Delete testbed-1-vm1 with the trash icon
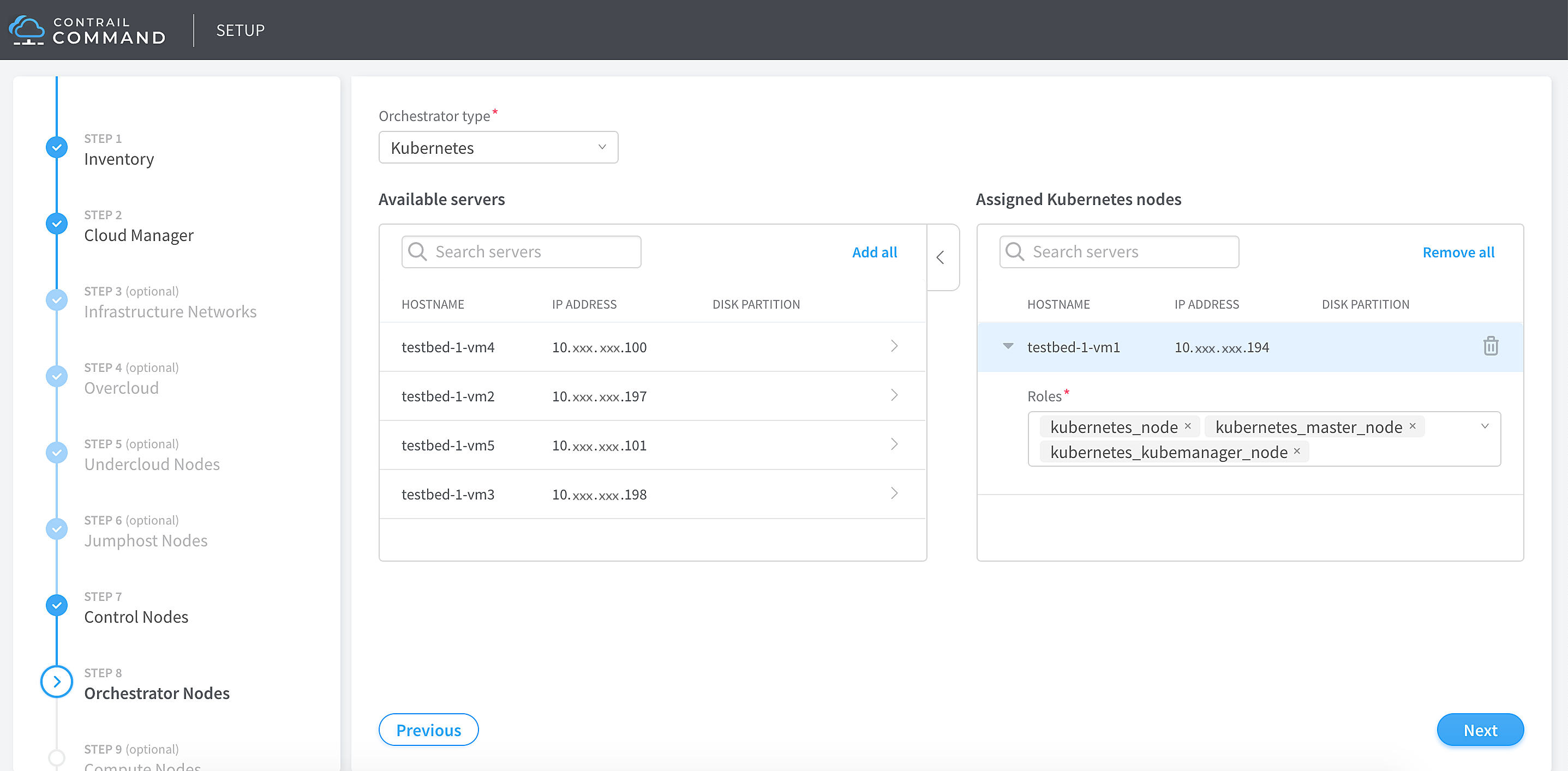1568x771 pixels. pos(1491,346)
